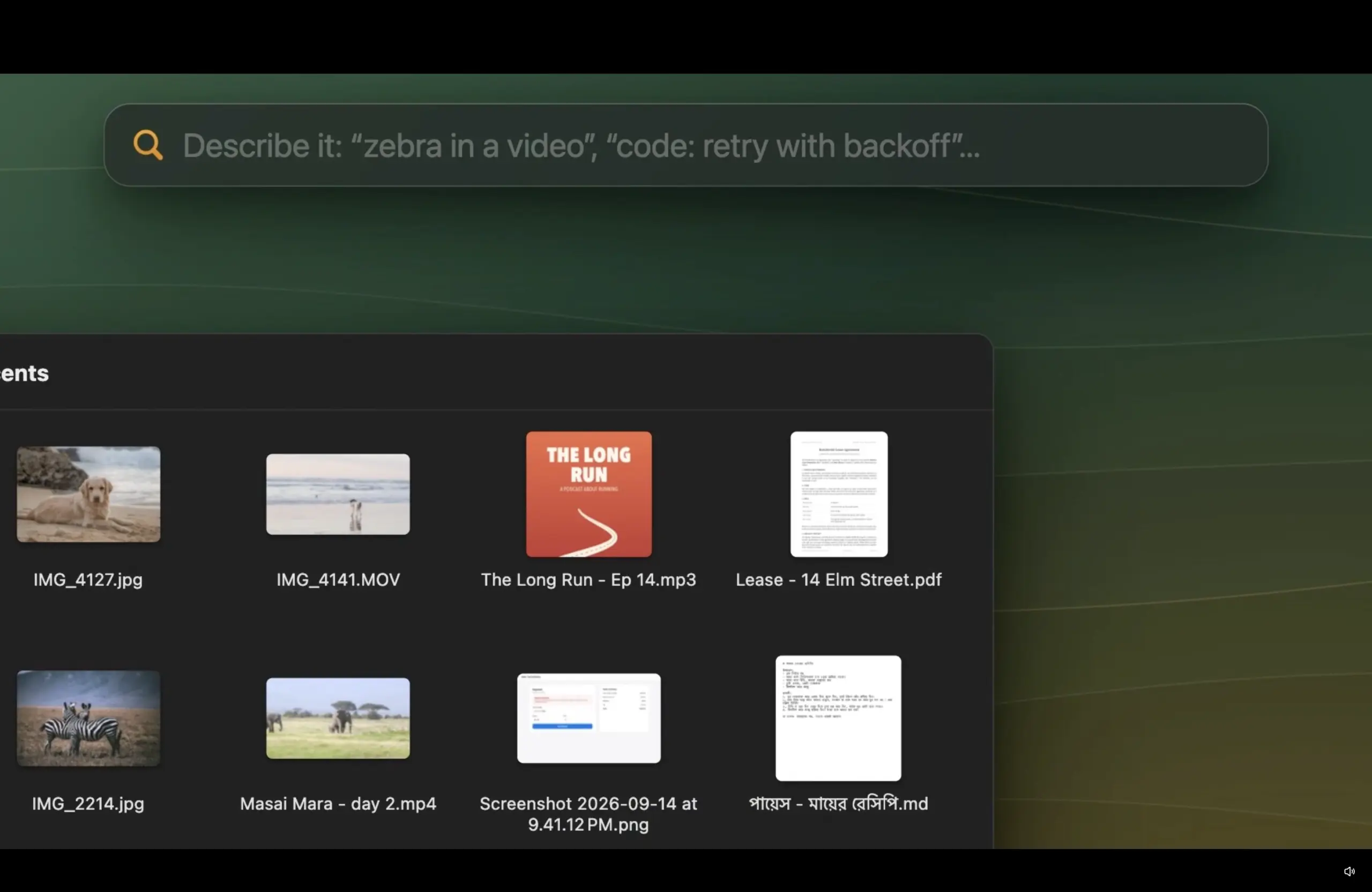Open The Long Run podcast cover art
The height and width of the screenshot is (892, 1372).
[x=588, y=494]
